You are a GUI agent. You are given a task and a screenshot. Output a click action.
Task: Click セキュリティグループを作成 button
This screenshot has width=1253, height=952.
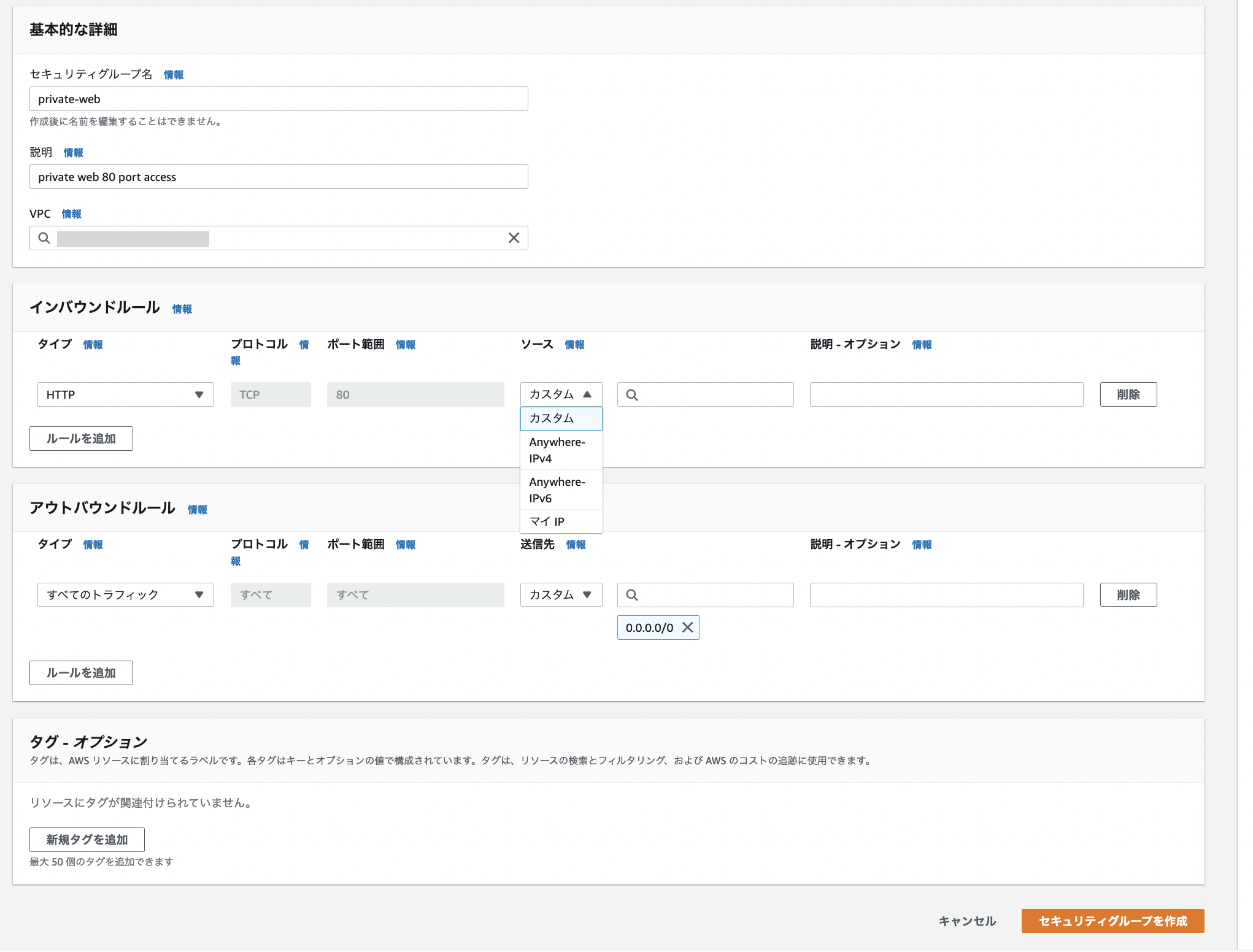pyautogui.click(x=1112, y=921)
